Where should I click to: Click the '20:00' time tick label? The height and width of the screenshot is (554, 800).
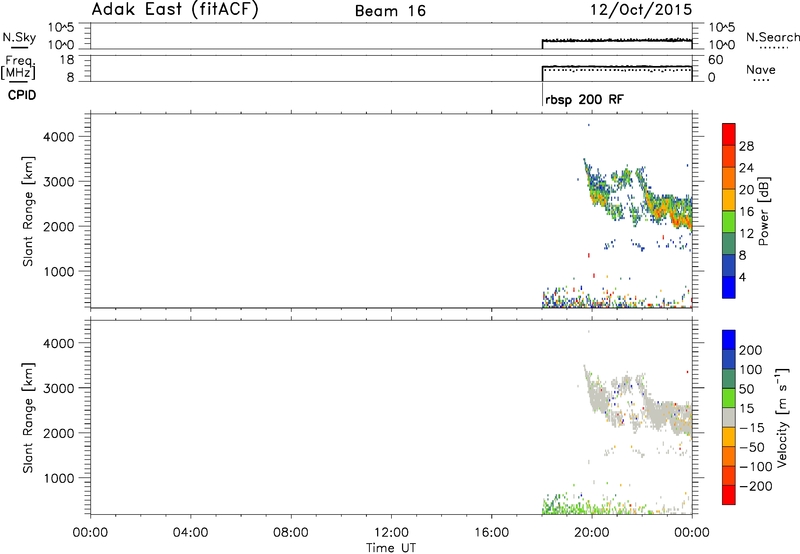[592, 533]
